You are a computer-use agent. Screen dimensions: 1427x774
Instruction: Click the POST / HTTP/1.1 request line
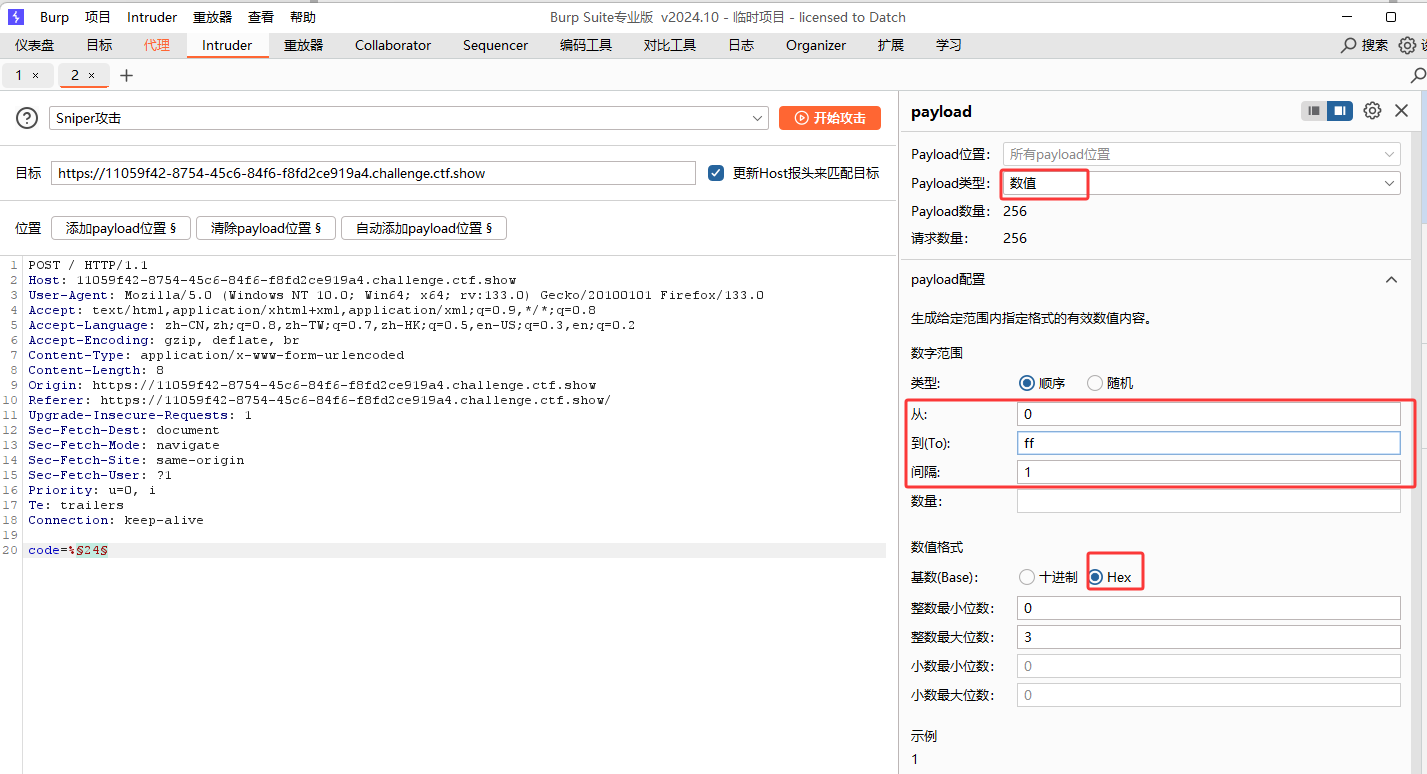(88, 266)
